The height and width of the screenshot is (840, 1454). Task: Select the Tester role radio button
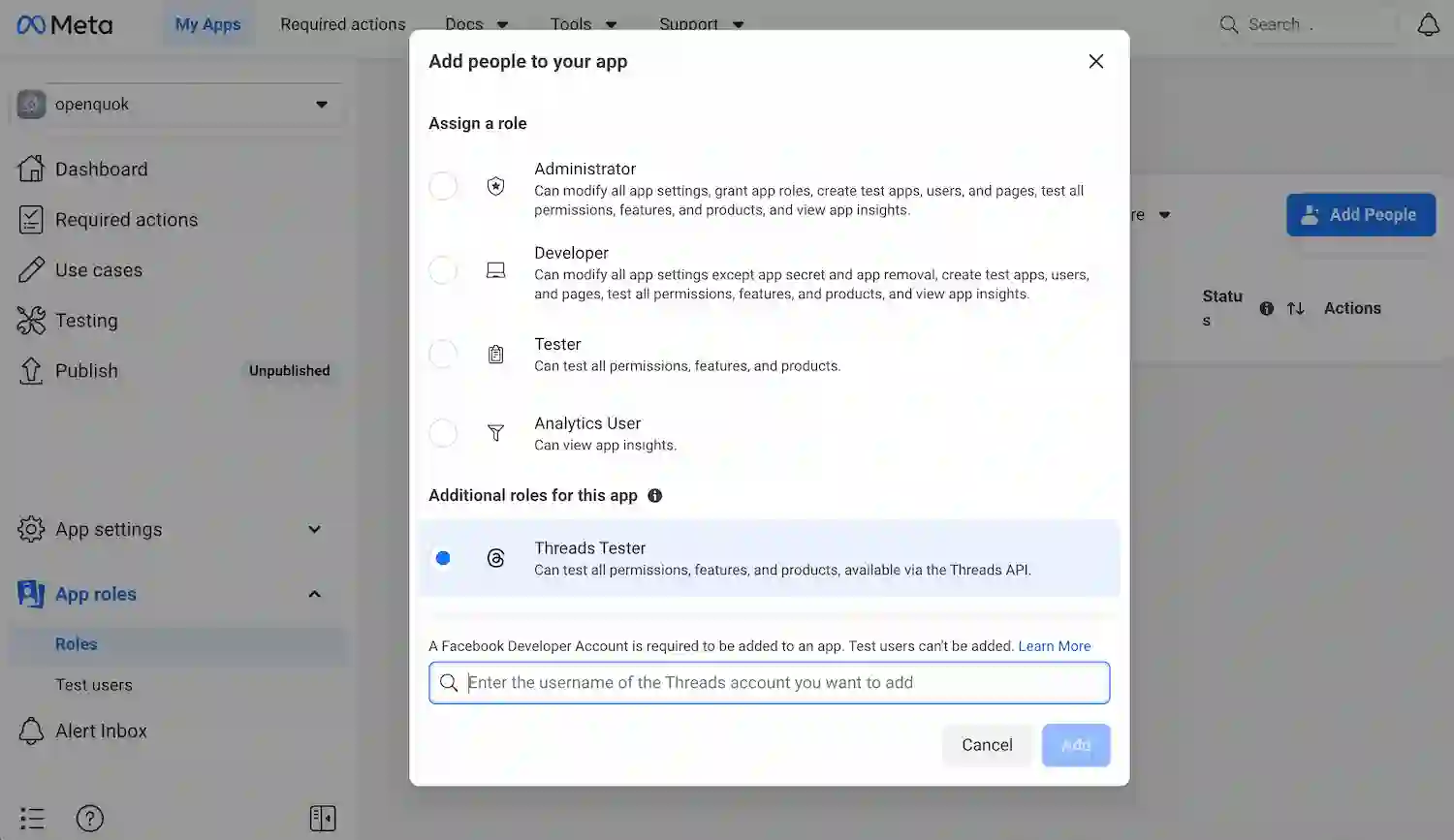[x=443, y=355]
